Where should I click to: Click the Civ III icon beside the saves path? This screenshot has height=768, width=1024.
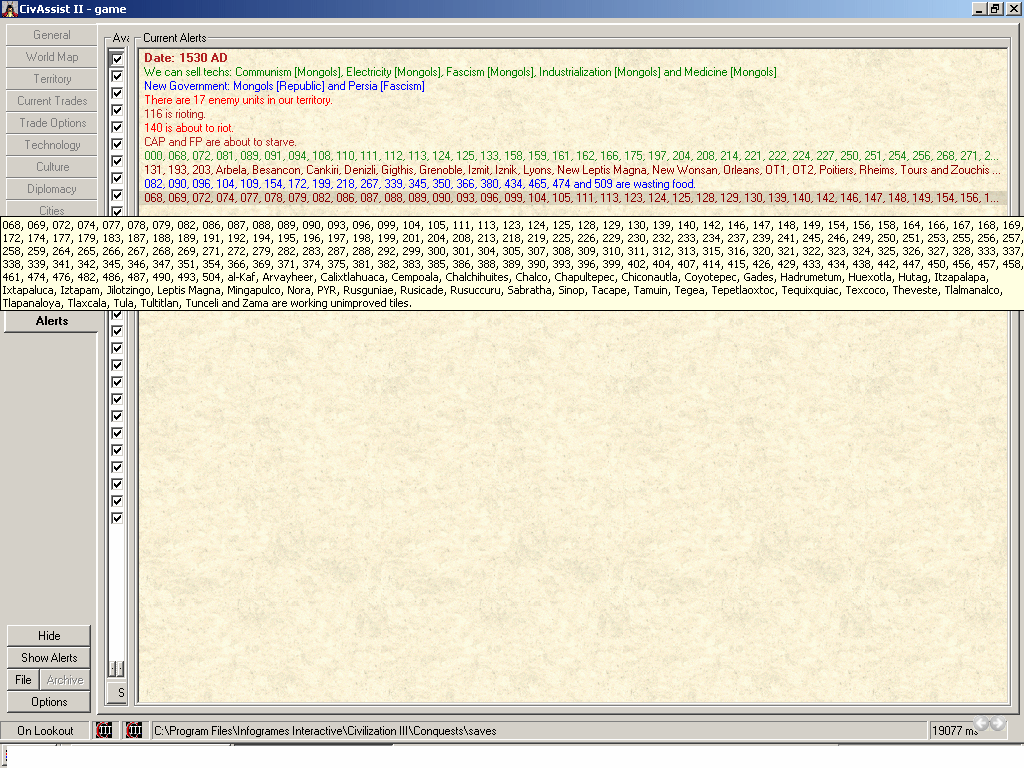tap(134, 730)
